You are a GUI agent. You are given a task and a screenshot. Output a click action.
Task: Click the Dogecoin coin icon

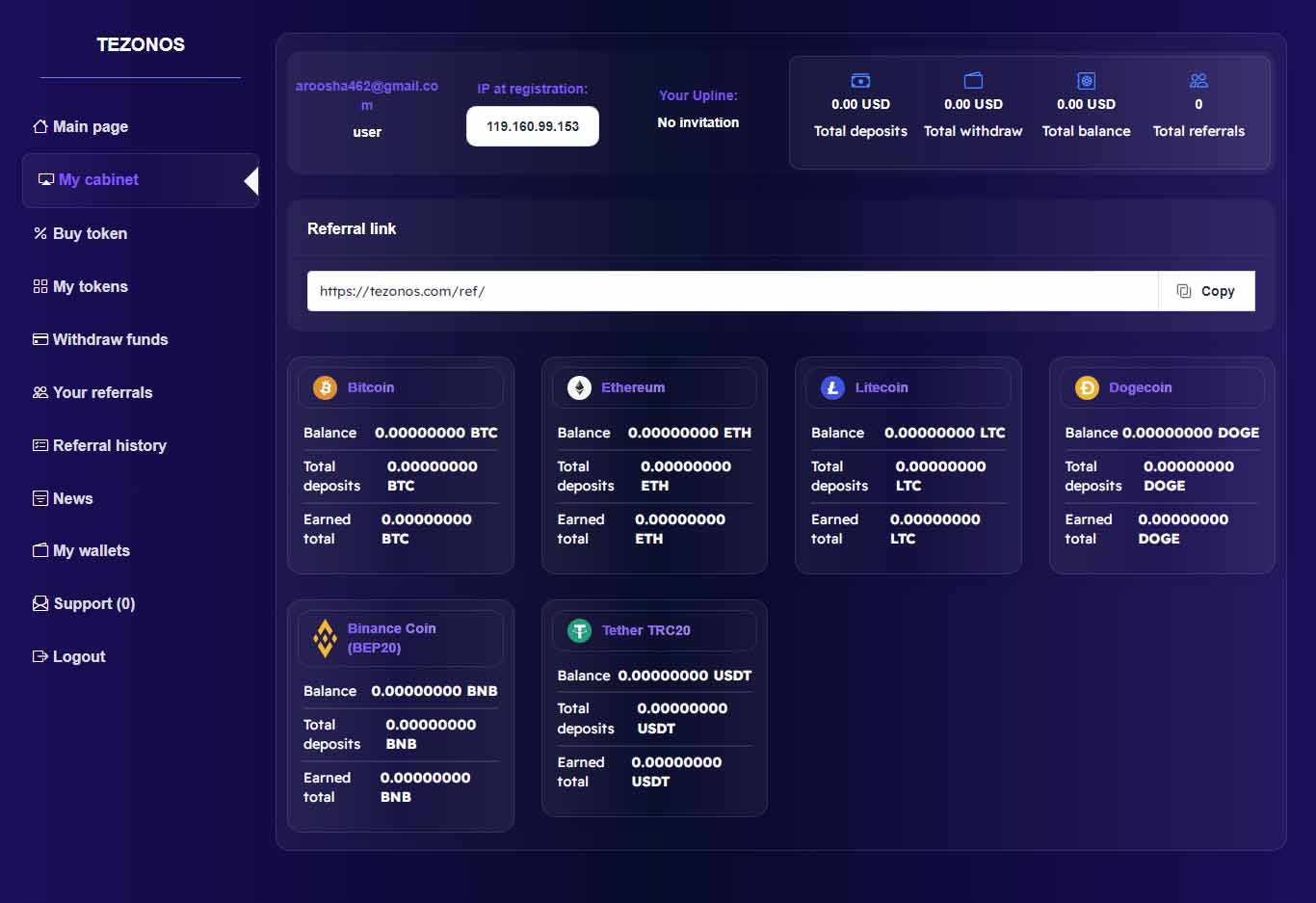tap(1087, 387)
